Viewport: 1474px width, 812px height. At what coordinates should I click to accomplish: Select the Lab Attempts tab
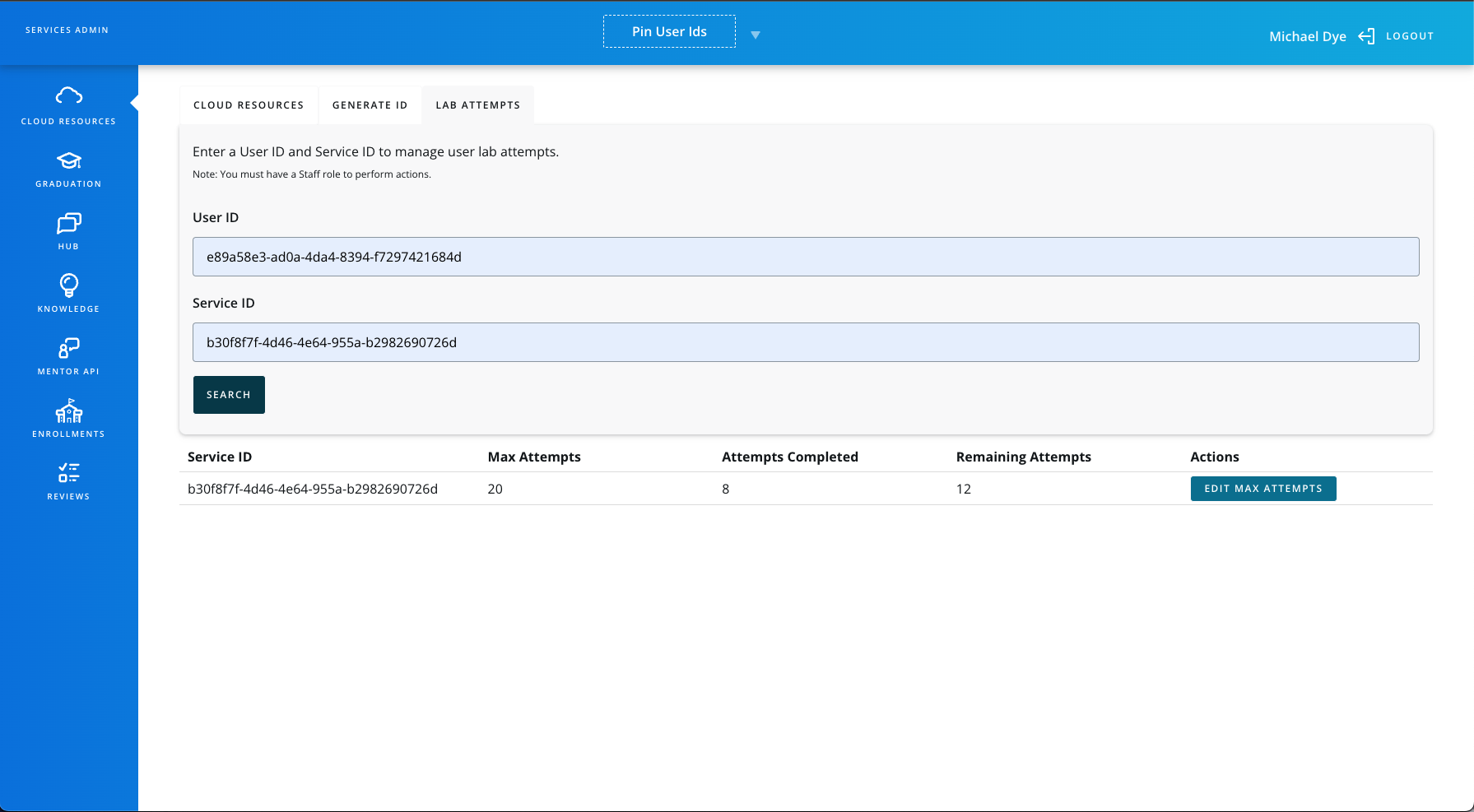click(478, 105)
